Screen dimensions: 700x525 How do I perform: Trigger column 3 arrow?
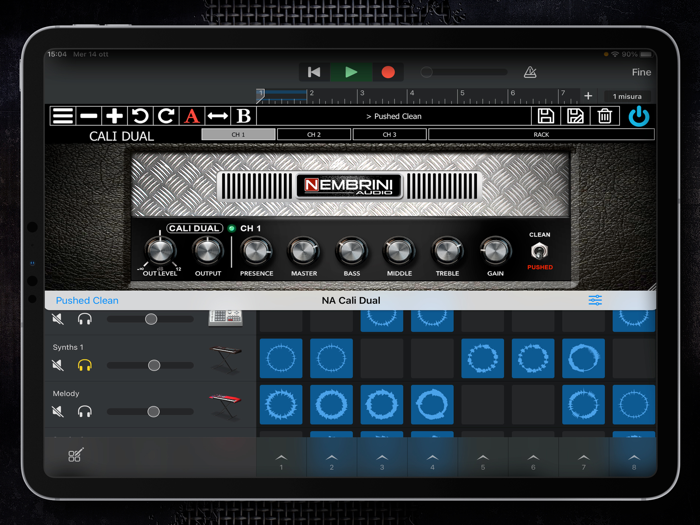[382, 458]
